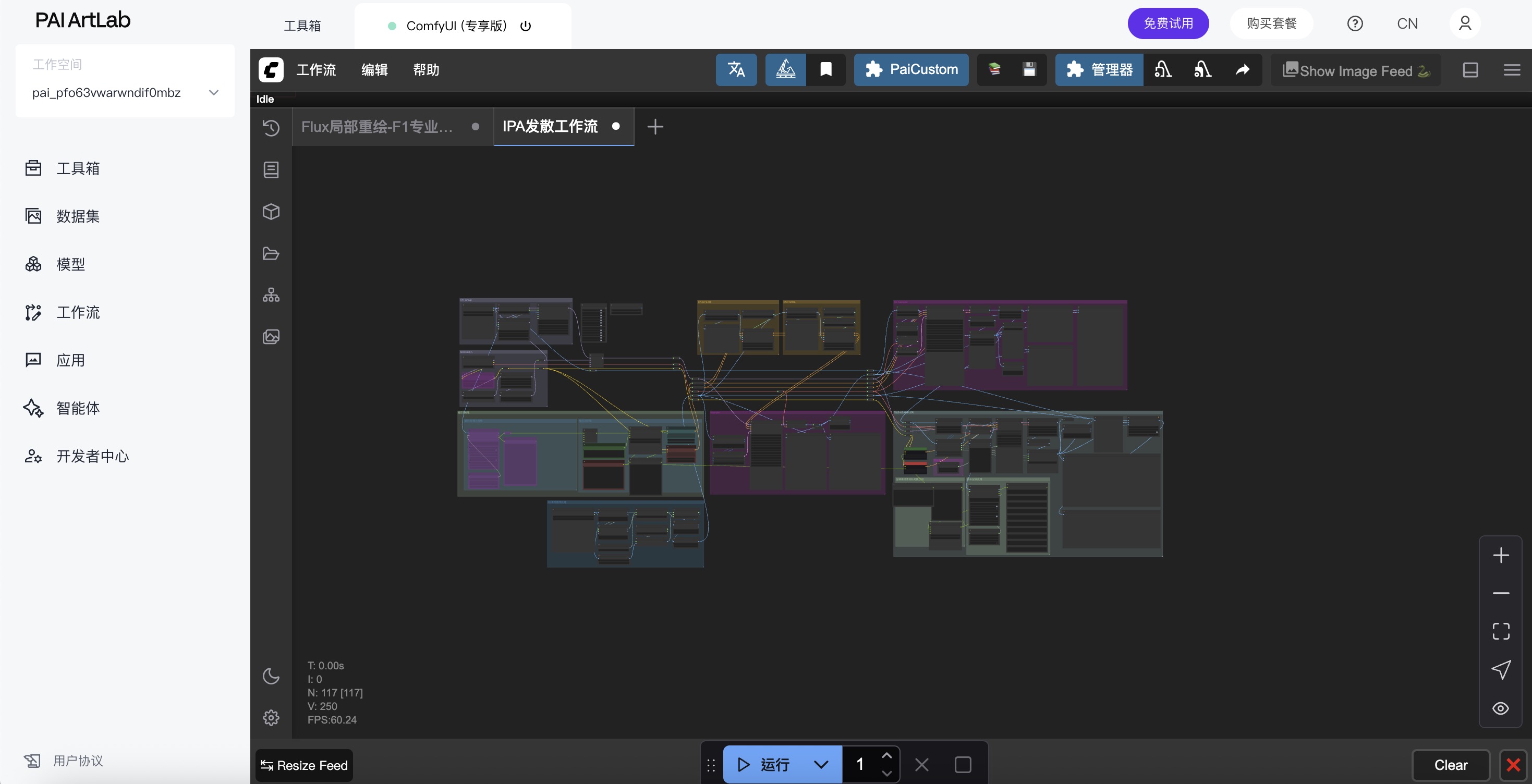The width and height of the screenshot is (1532, 784).
Task: Open the model library tree icon
Action: coord(271,296)
